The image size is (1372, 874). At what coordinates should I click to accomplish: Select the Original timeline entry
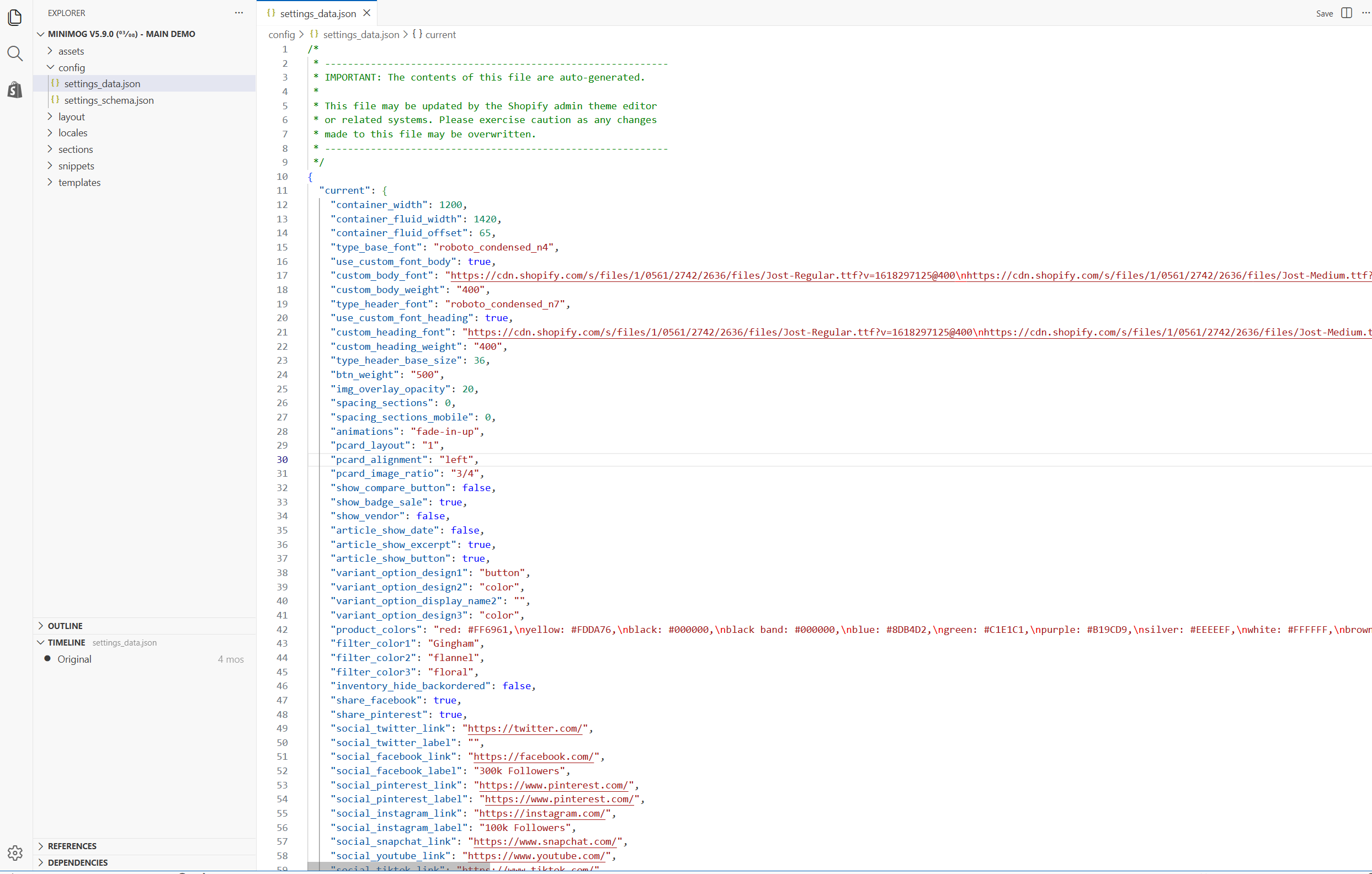tap(74, 659)
